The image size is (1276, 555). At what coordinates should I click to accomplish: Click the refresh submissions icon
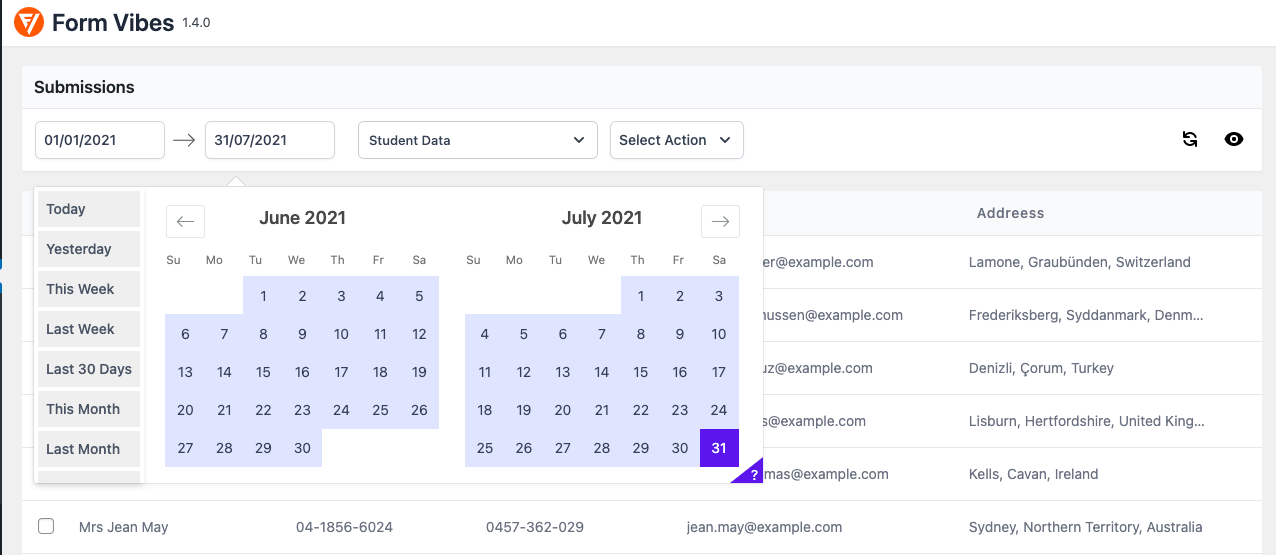pos(1190,140)
